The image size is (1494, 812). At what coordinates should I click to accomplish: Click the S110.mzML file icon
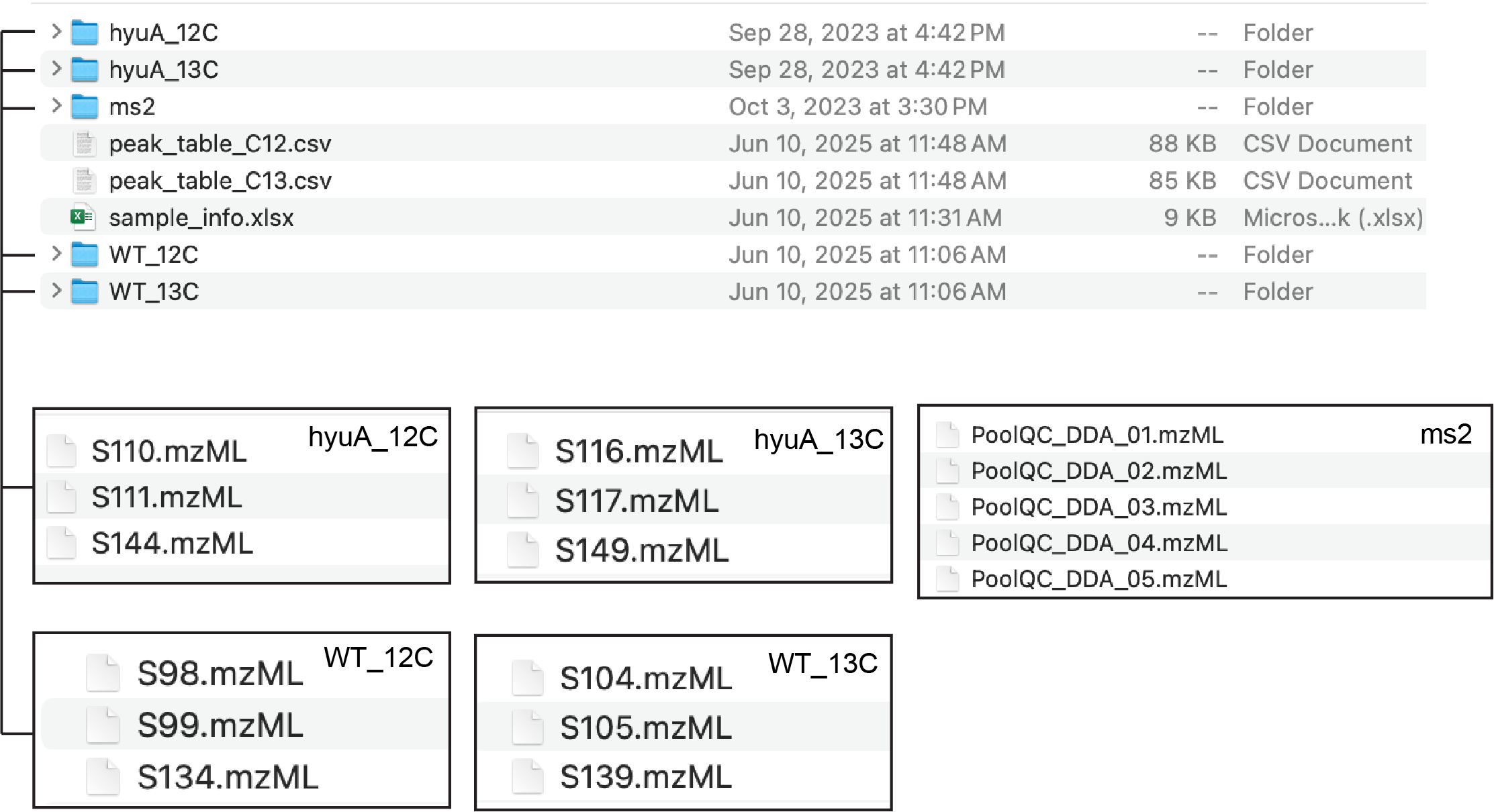pos(62,450)
